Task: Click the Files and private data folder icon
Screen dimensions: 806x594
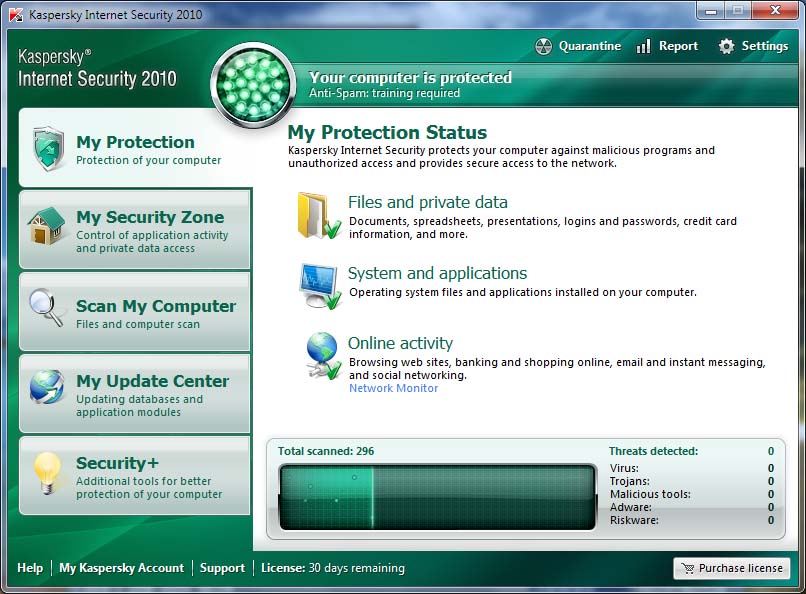Action: click(x=319, y=216)
